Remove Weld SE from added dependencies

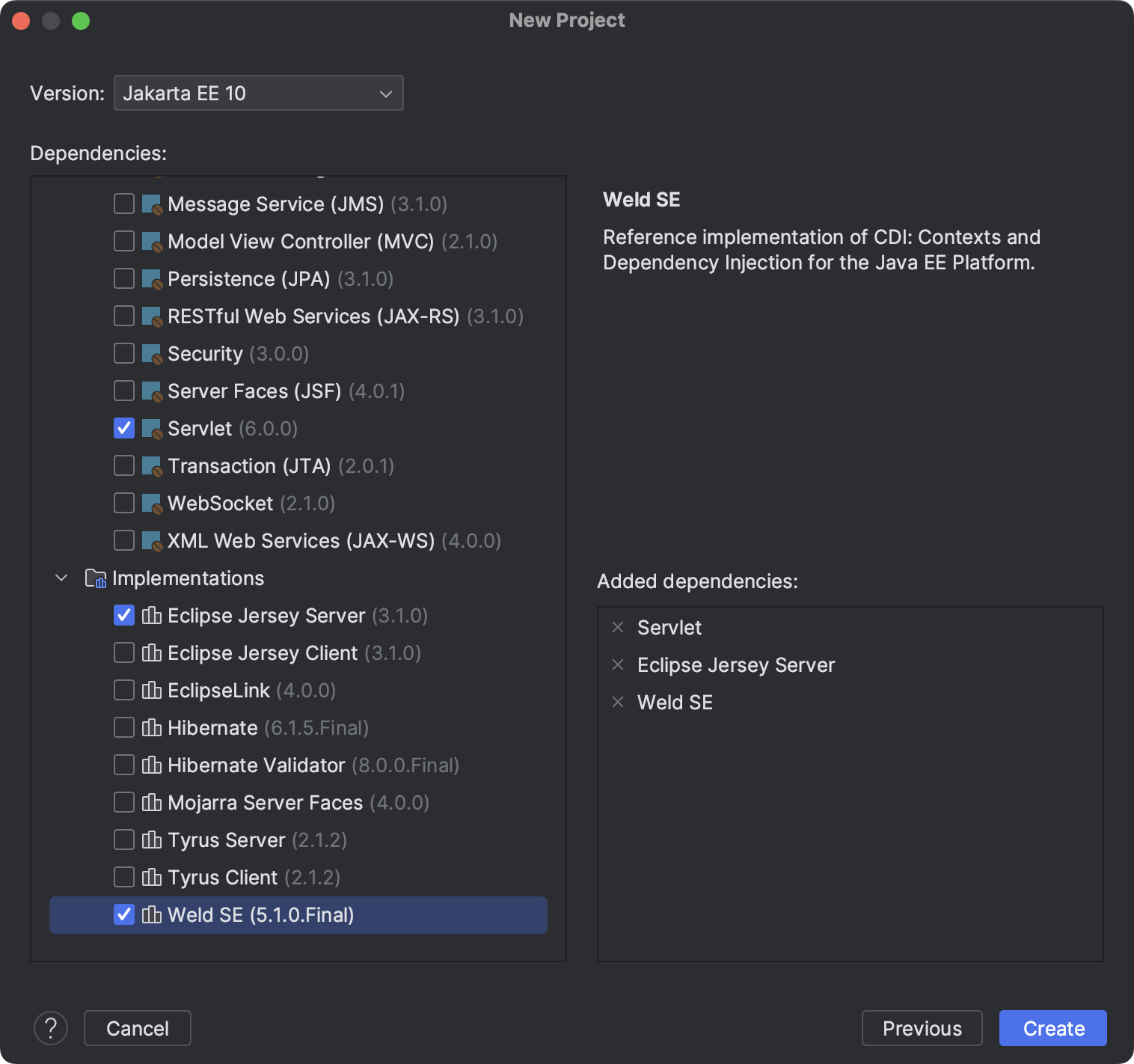(x=618, y=702)
